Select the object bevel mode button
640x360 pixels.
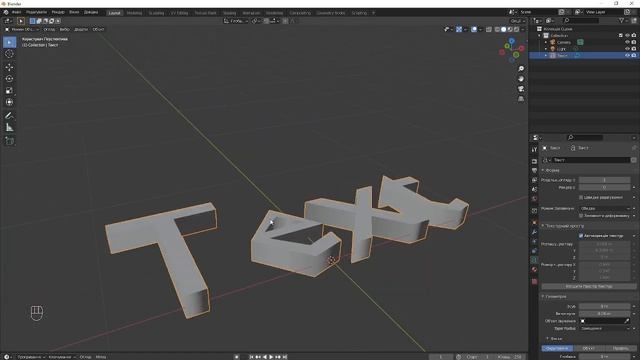tap(589, 348)
